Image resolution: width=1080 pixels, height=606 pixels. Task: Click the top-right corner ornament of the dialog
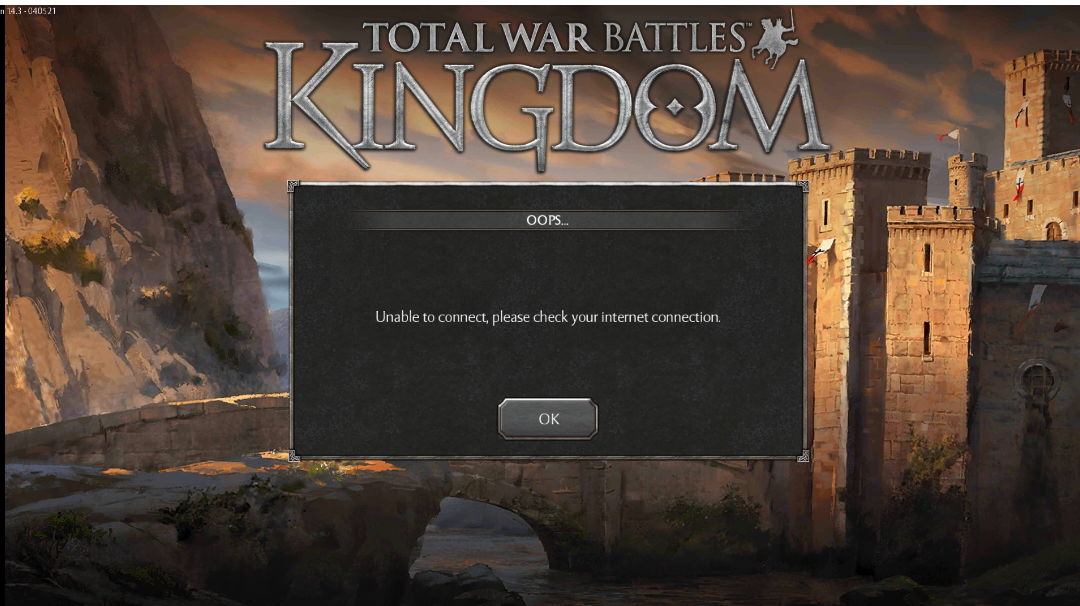pyautogui.click(x=802, y=186)
